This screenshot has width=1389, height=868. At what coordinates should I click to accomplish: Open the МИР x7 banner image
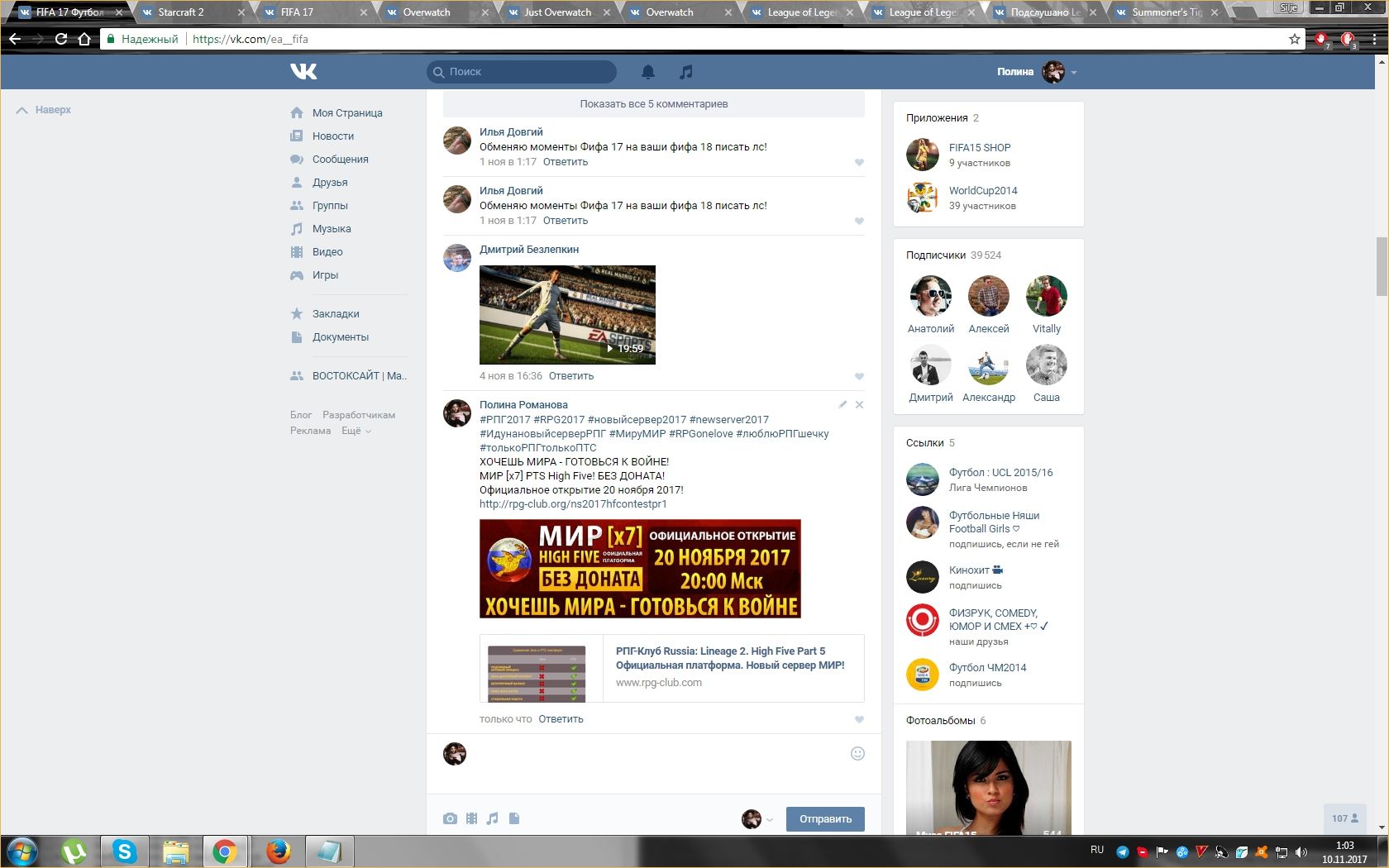coord(640,569)
